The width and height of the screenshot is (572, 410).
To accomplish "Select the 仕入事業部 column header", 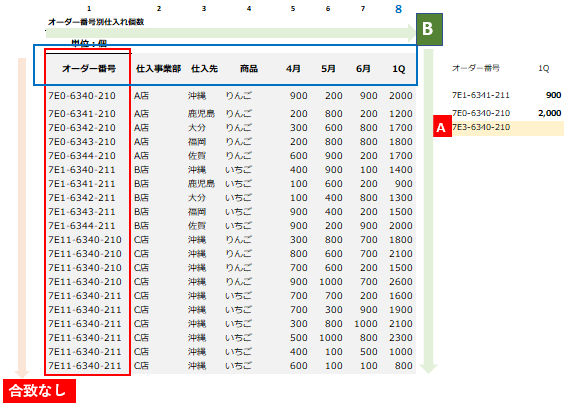I will tap(158, 69).
